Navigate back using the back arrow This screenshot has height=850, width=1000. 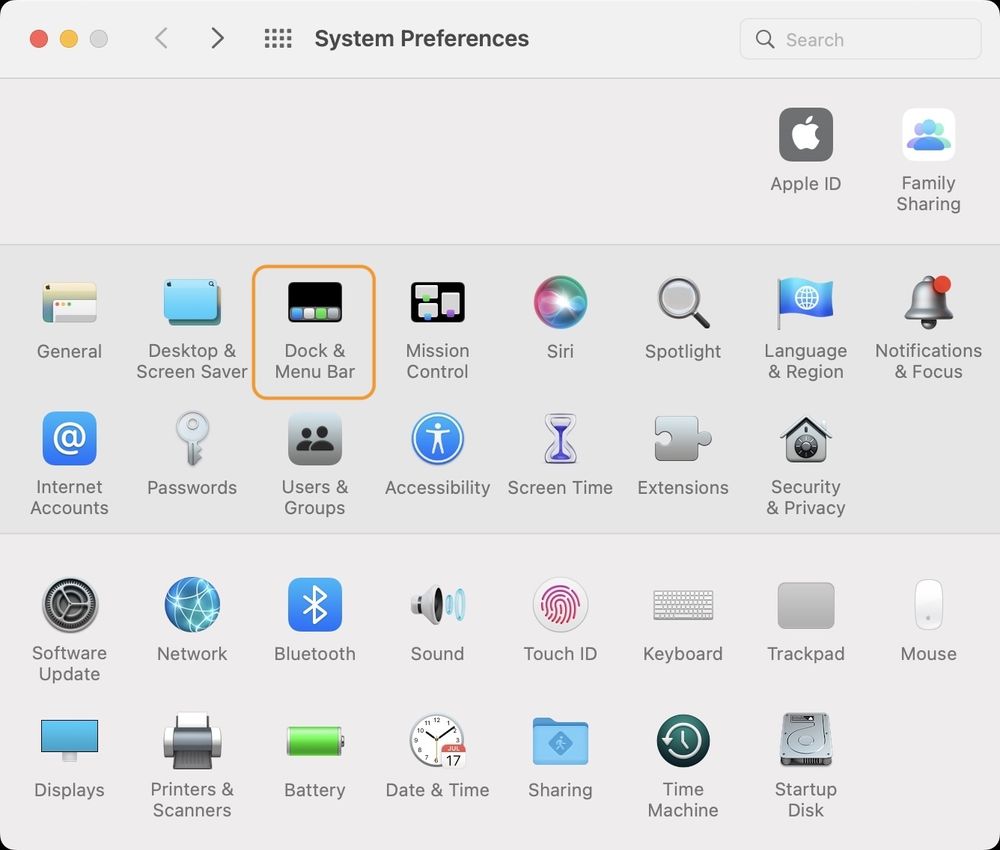click(161, 38)
